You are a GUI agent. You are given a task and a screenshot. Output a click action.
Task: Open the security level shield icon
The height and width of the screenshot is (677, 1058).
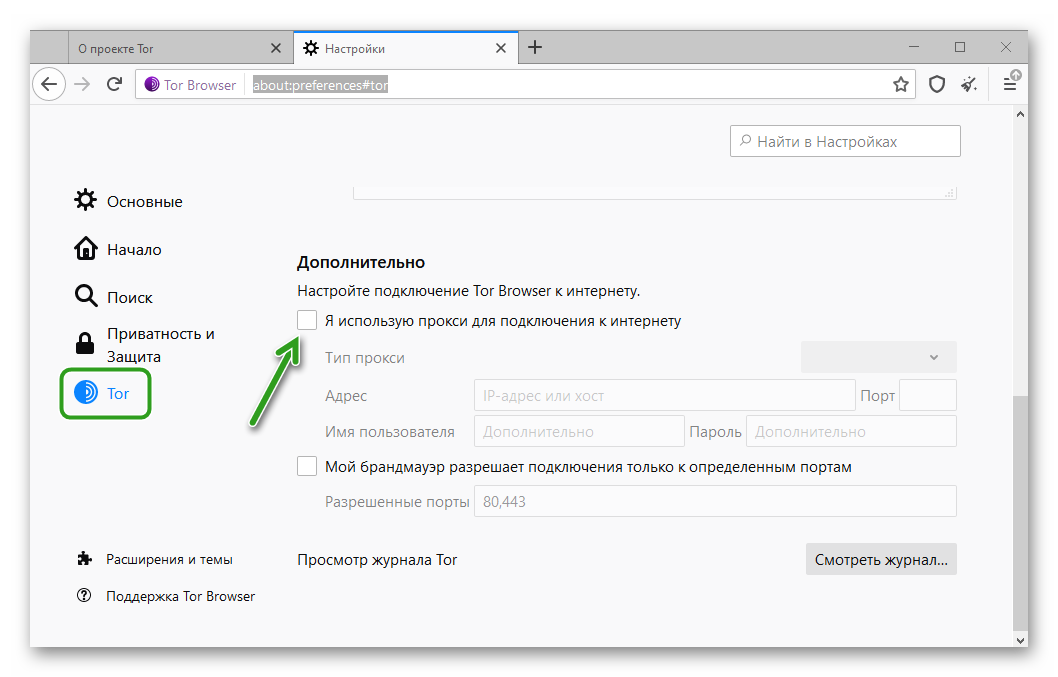(x=937, y=84)
